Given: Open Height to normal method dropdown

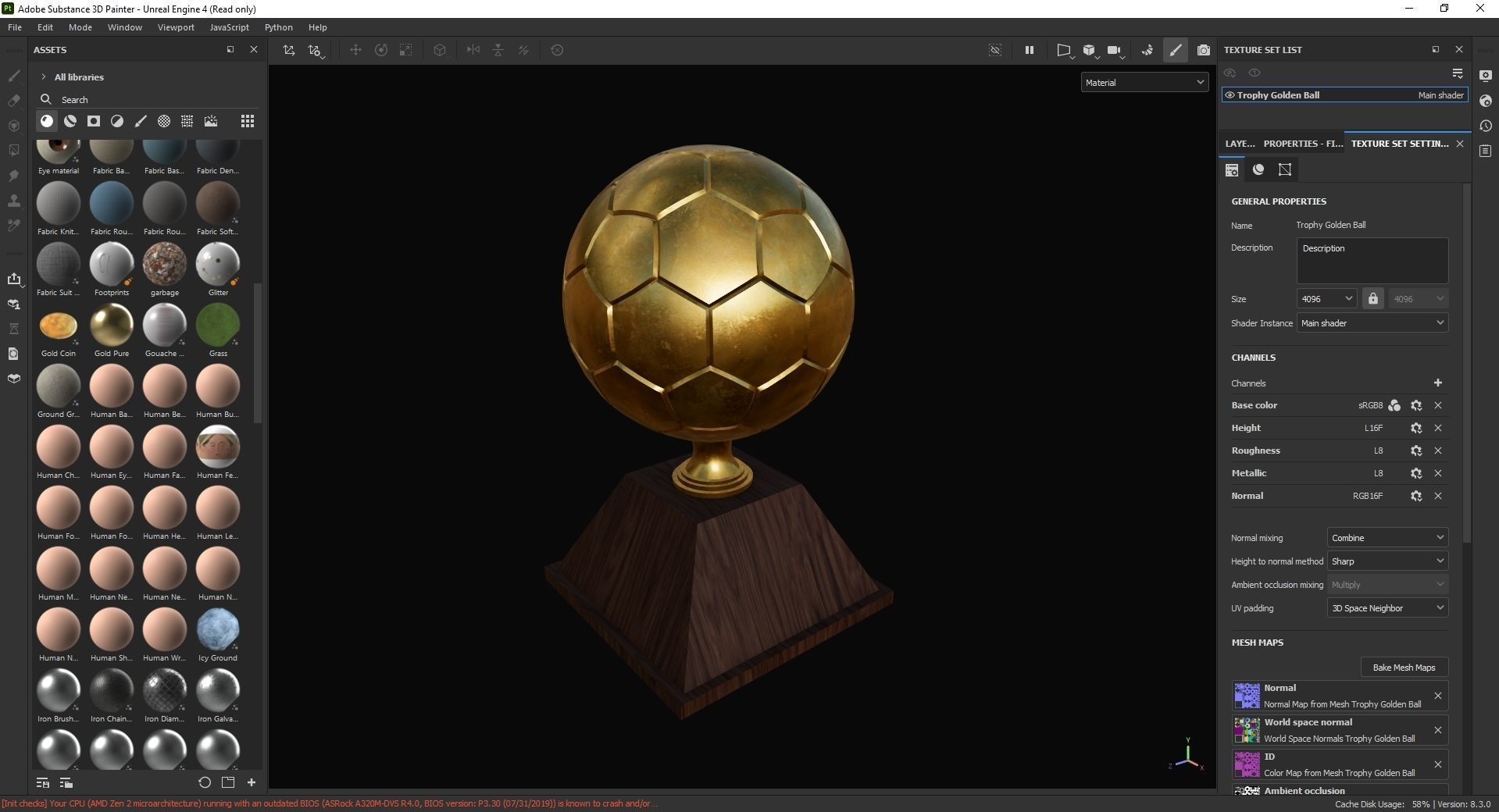Looking at the screenshot, I should (1387, 561).
